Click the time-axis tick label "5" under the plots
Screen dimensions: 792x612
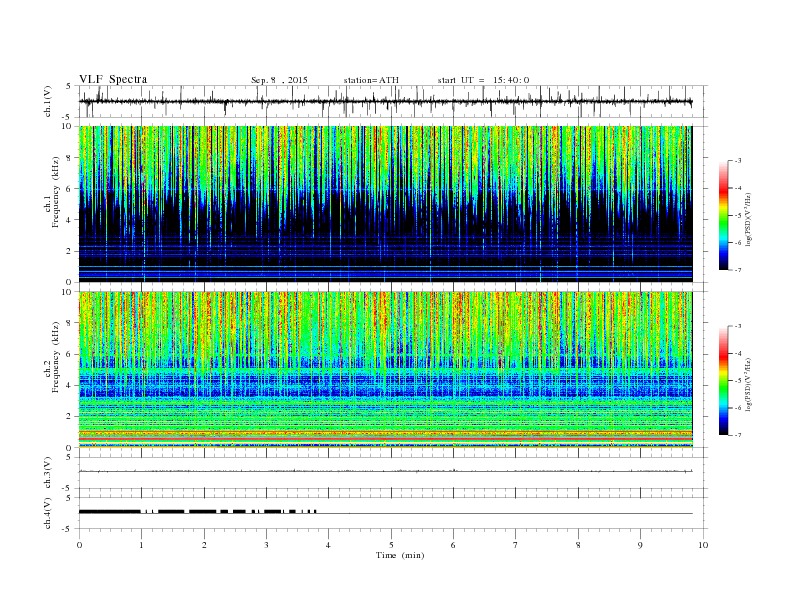pos(391,545)
